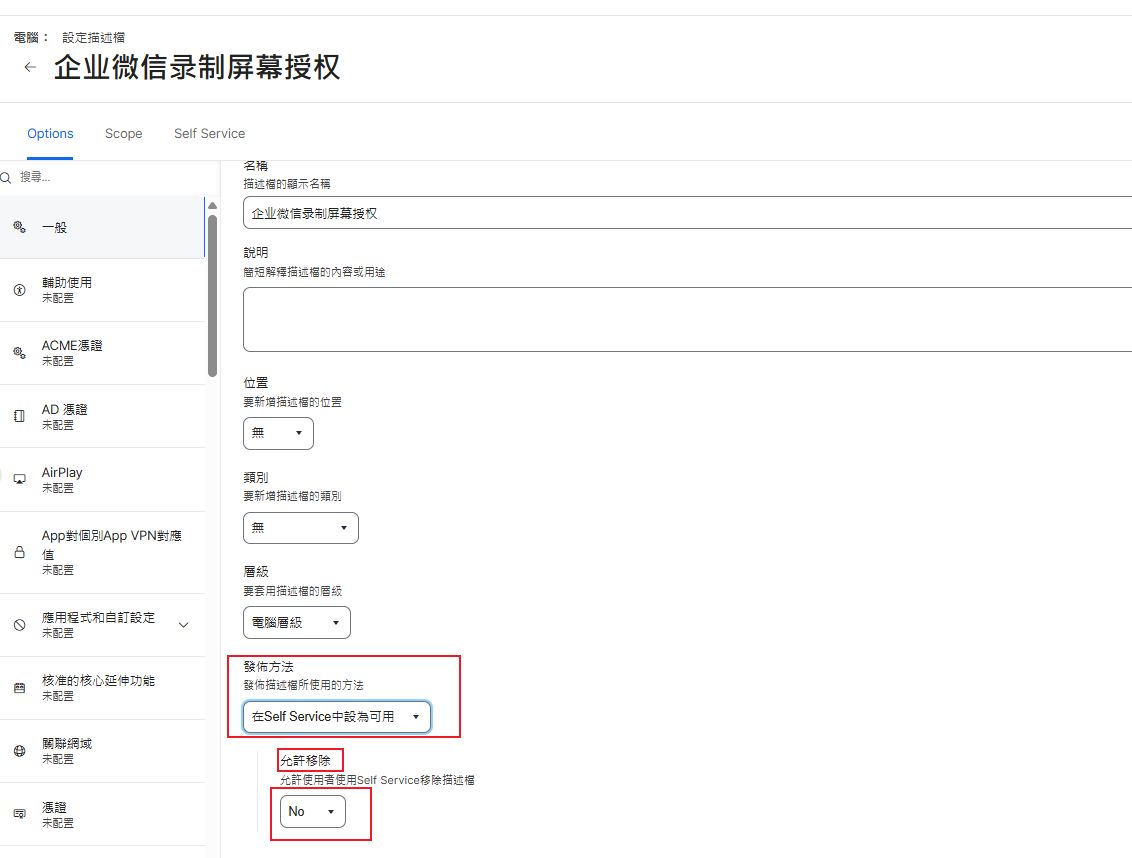
Task: Click the AD 憑證 icon
Action: [x=19, y=416]
